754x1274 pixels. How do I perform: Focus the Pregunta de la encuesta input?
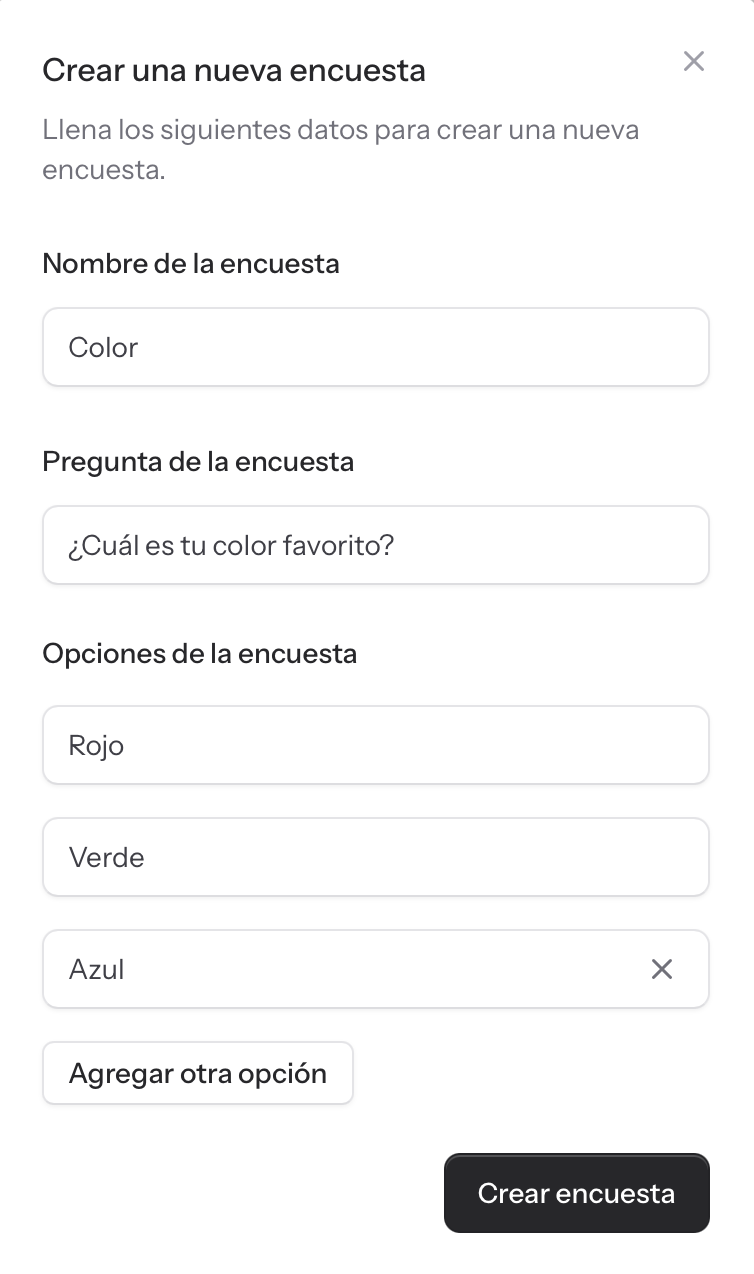[376, 545]
